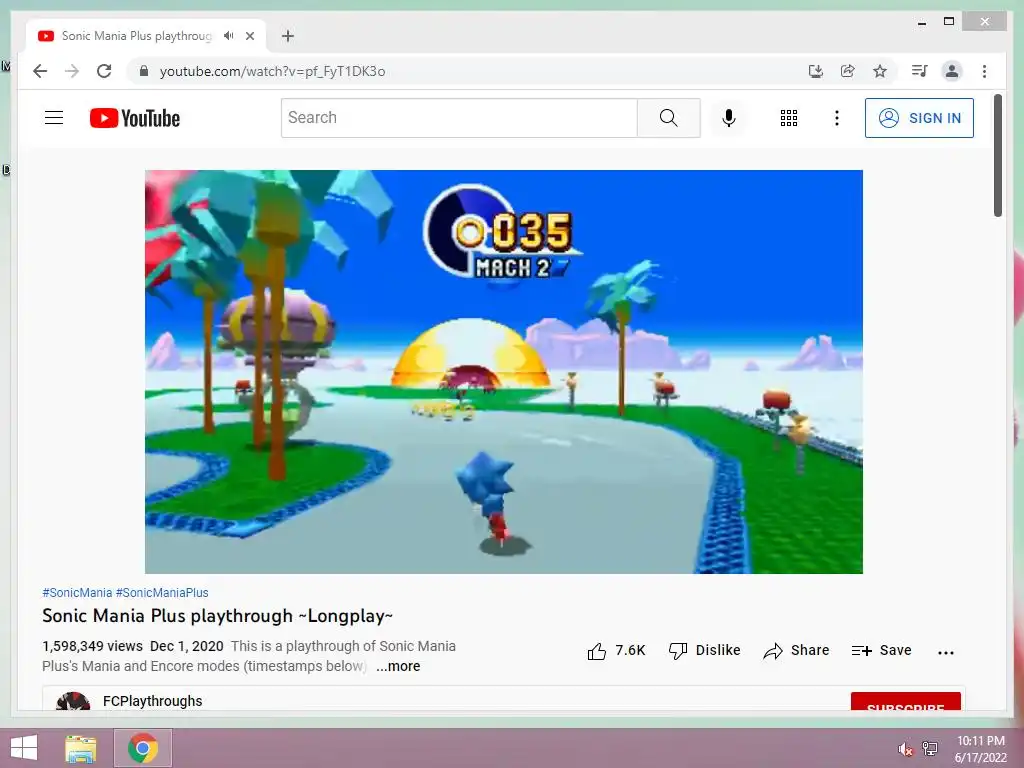This screenshot has width=1024, height=768.
Task: Click the browser forward arrow
Action: tap(72, 71)
